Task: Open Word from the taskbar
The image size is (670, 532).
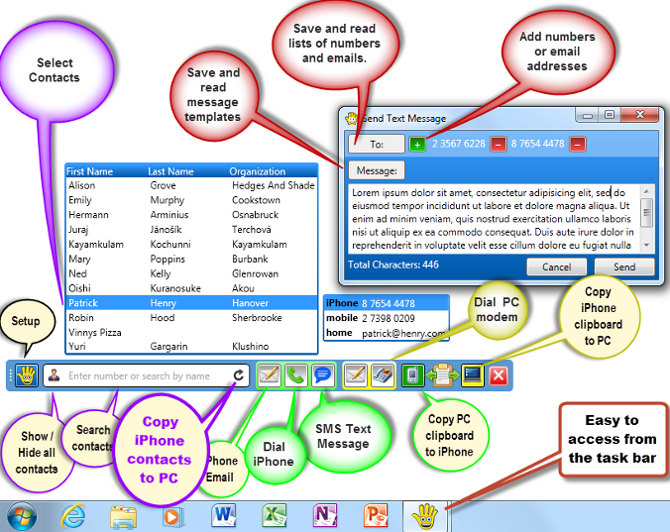Action: (223, 515)
